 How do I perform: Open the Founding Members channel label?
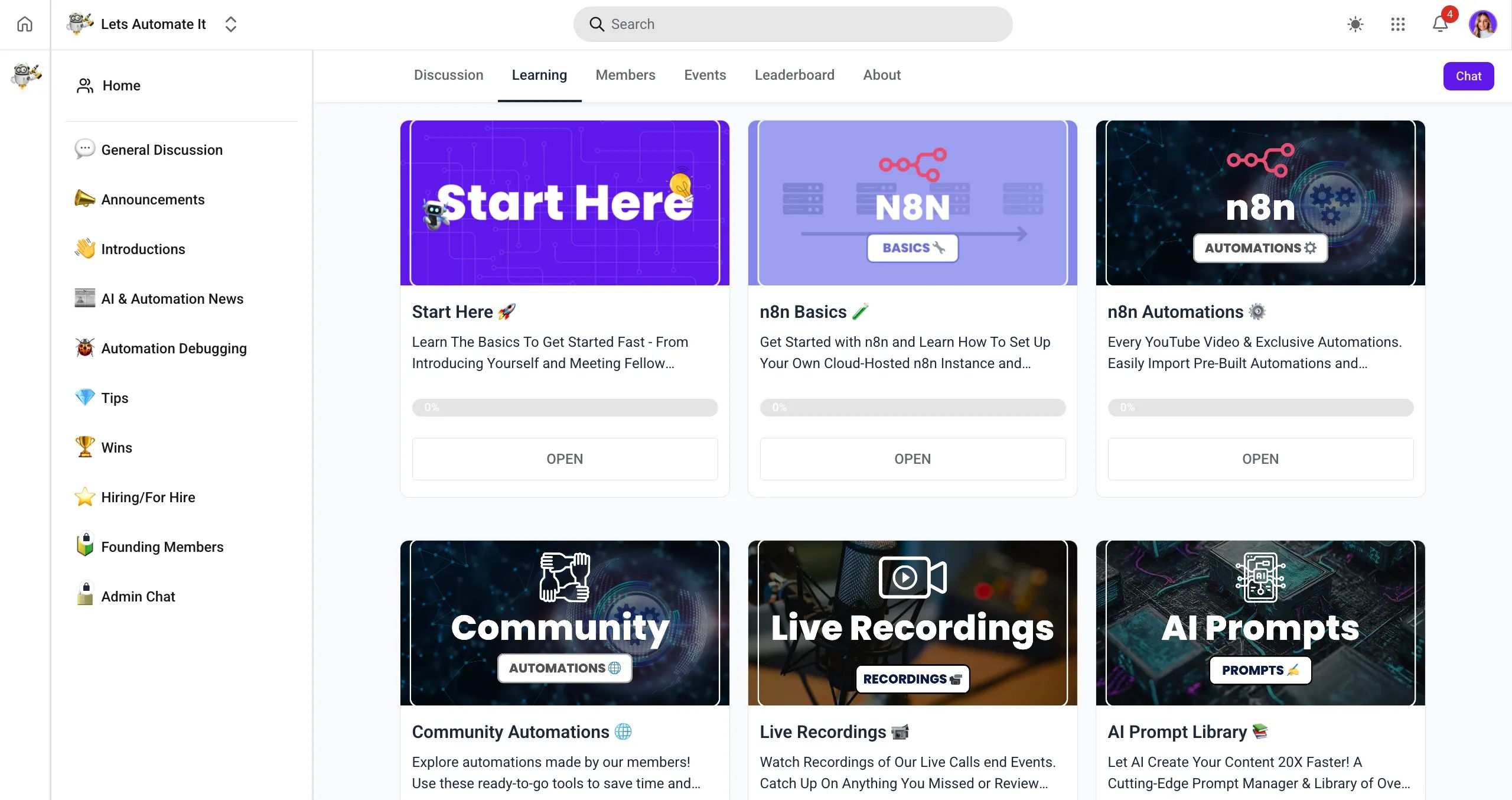point(162,547)
